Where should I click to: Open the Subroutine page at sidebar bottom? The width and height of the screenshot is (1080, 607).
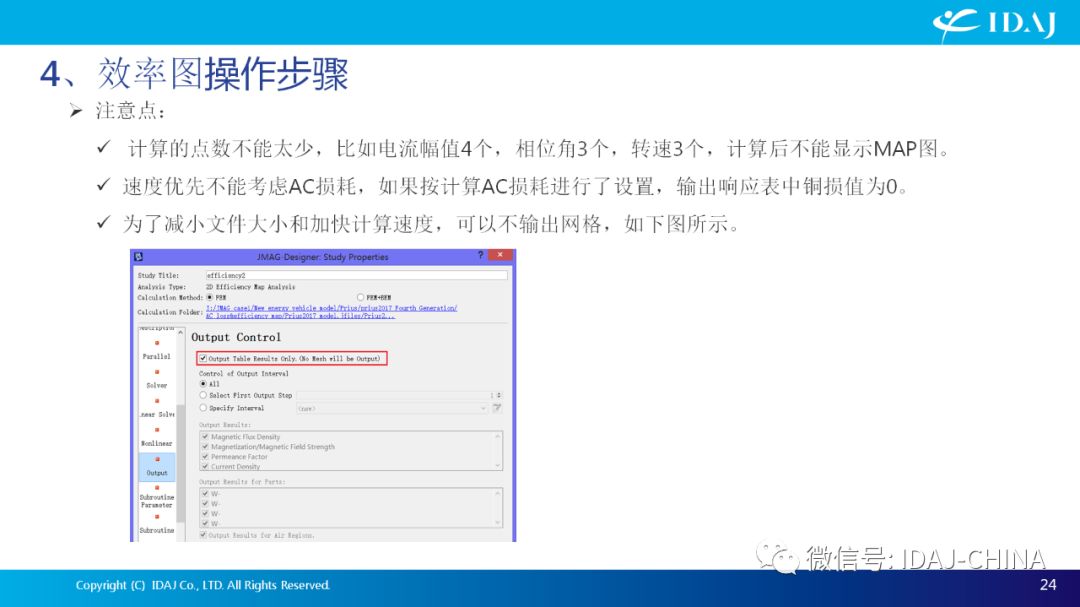point(156,530)
